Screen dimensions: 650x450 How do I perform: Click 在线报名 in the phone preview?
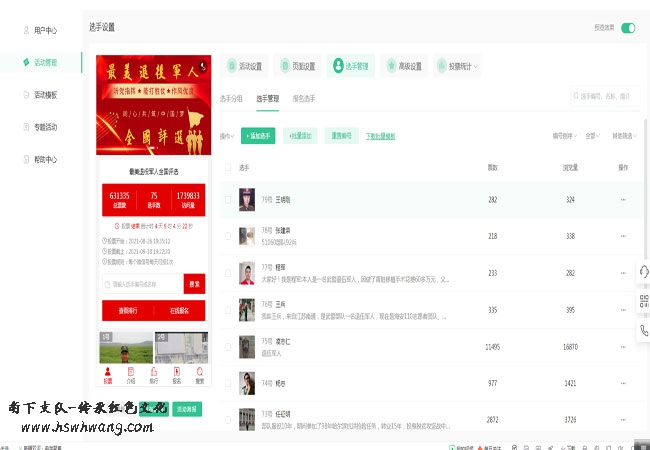179,311
